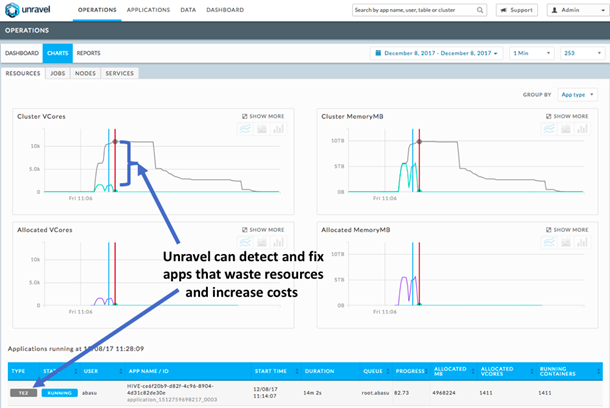
Task: Expand the 1 Min interval dropdown
Action: 531,53
